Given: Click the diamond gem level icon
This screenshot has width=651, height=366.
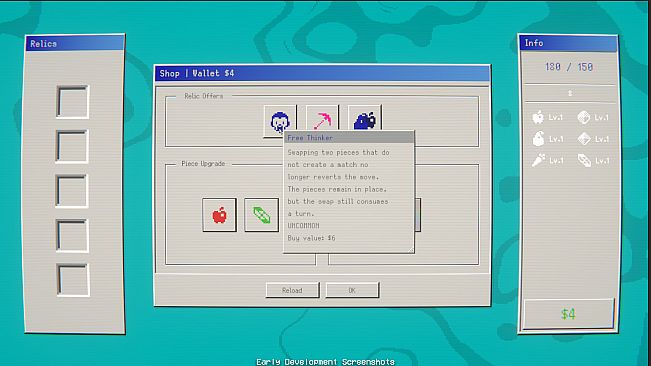Looking at the screenshot, I should pyautogui.click(x=584, y=139).
